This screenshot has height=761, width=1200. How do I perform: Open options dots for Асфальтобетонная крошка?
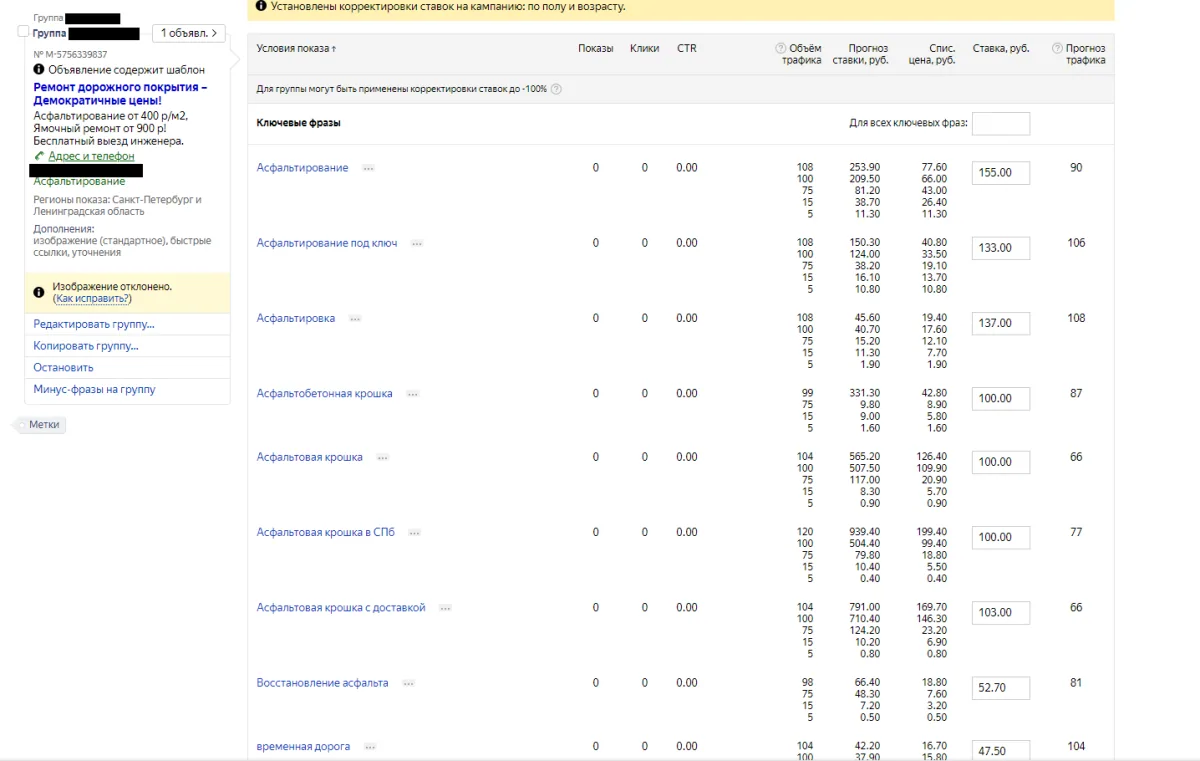412,394
